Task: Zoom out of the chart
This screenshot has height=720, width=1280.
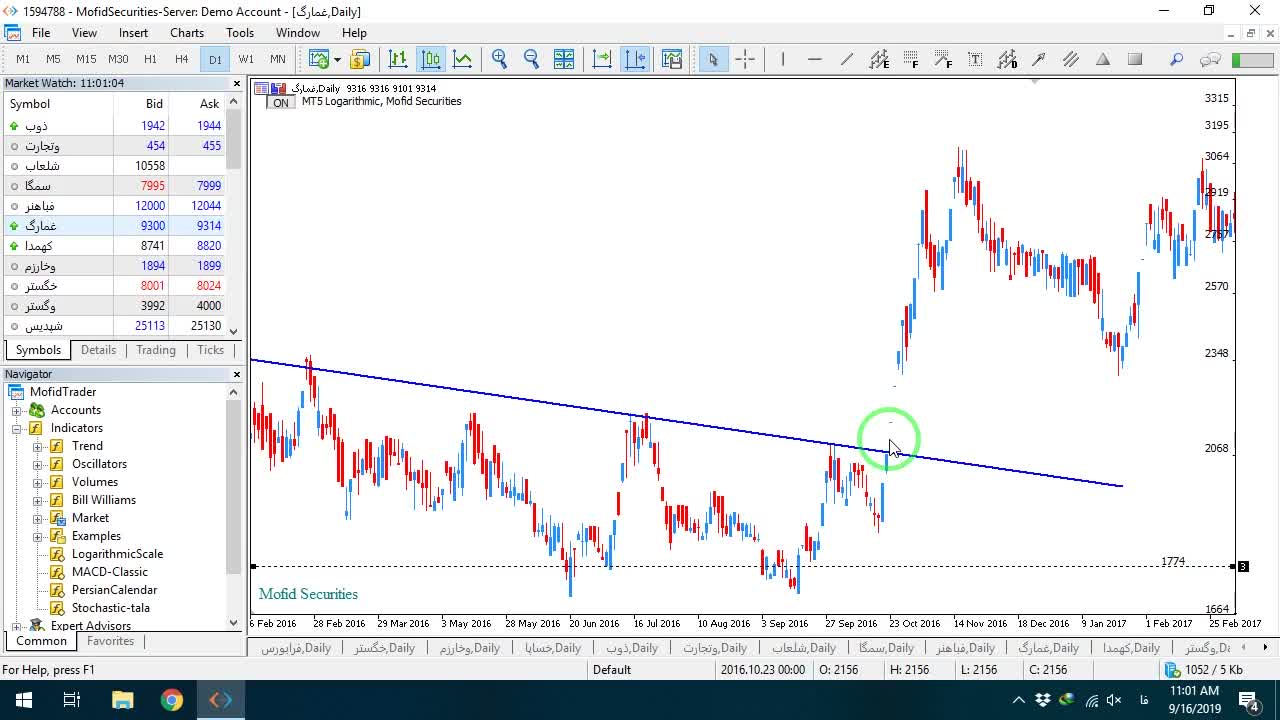Action: [532, 59]
